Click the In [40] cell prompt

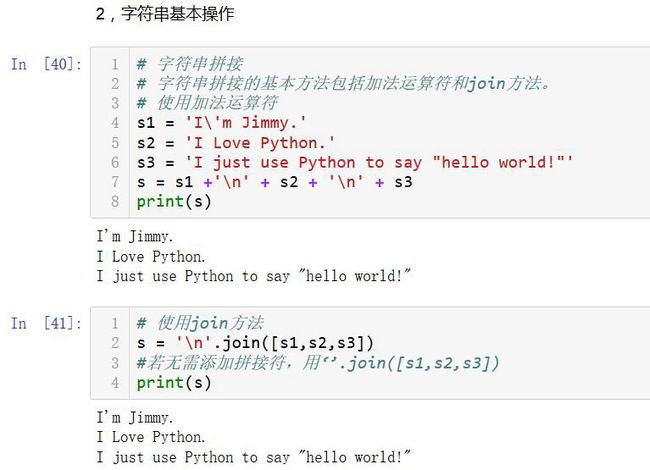(46, 64)
